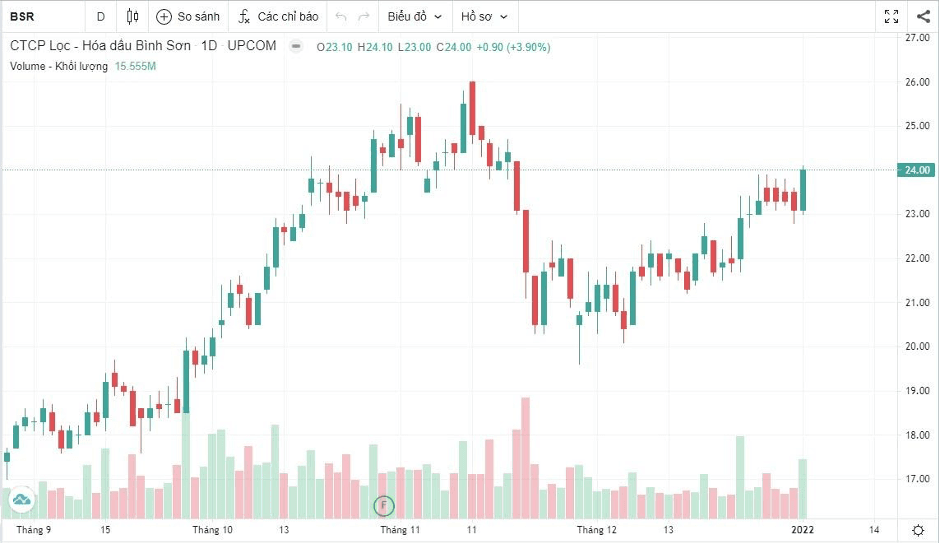This screenshot has width=939, height=543.
Task: Undo the last chart action
Action: [x=341, y=17]
